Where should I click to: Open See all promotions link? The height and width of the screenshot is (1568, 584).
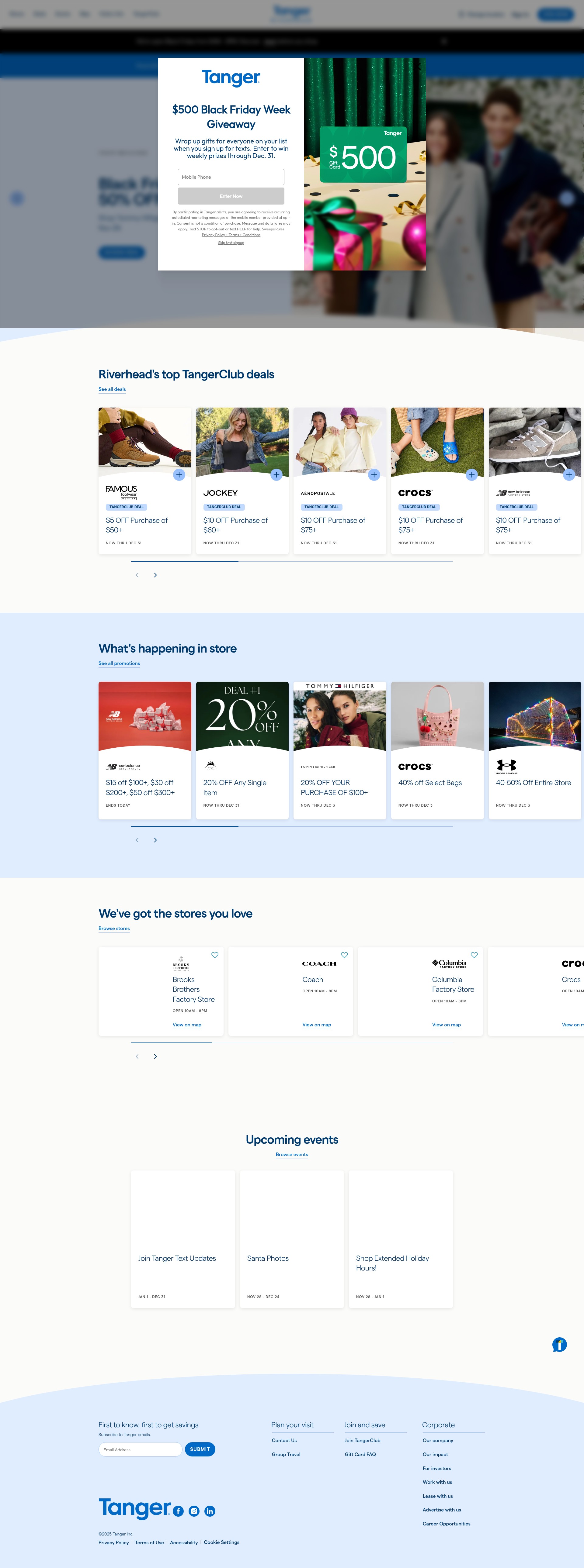119,663
